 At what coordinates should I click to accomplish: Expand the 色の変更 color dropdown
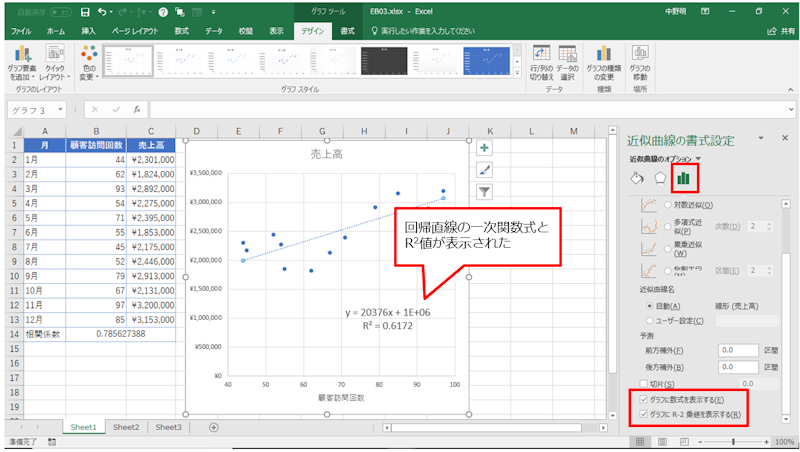coord(88,62)
